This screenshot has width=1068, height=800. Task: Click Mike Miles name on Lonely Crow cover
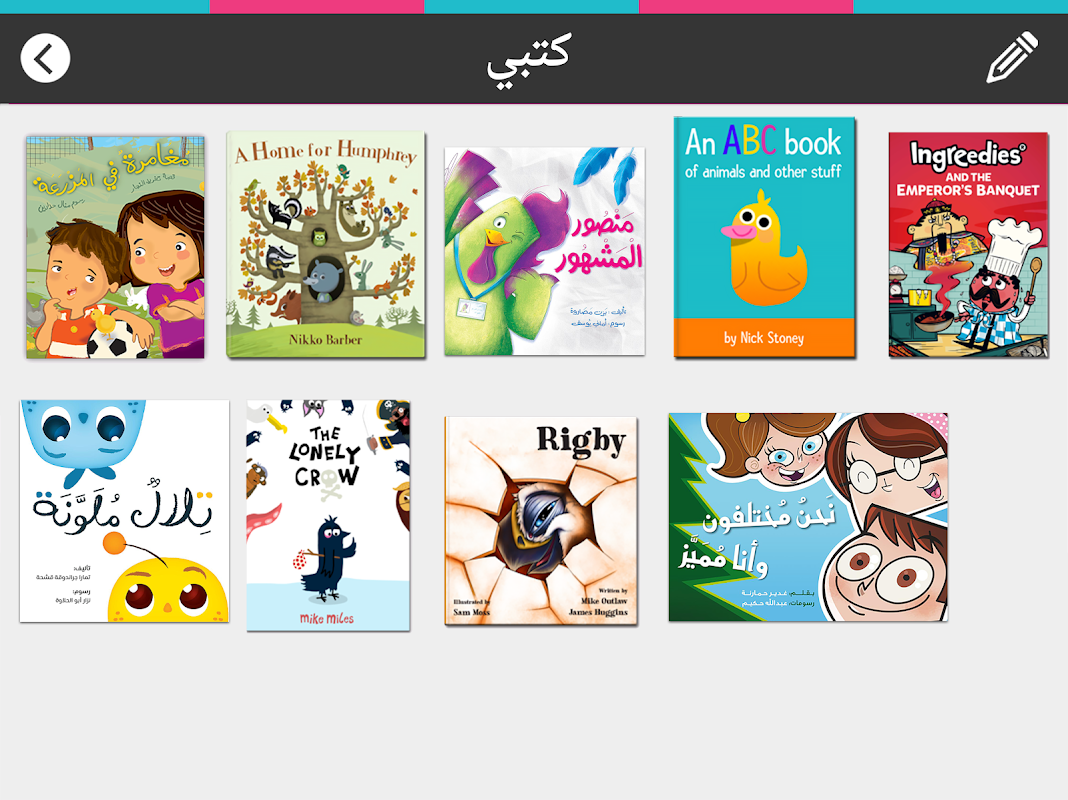[x=327, y=618]
